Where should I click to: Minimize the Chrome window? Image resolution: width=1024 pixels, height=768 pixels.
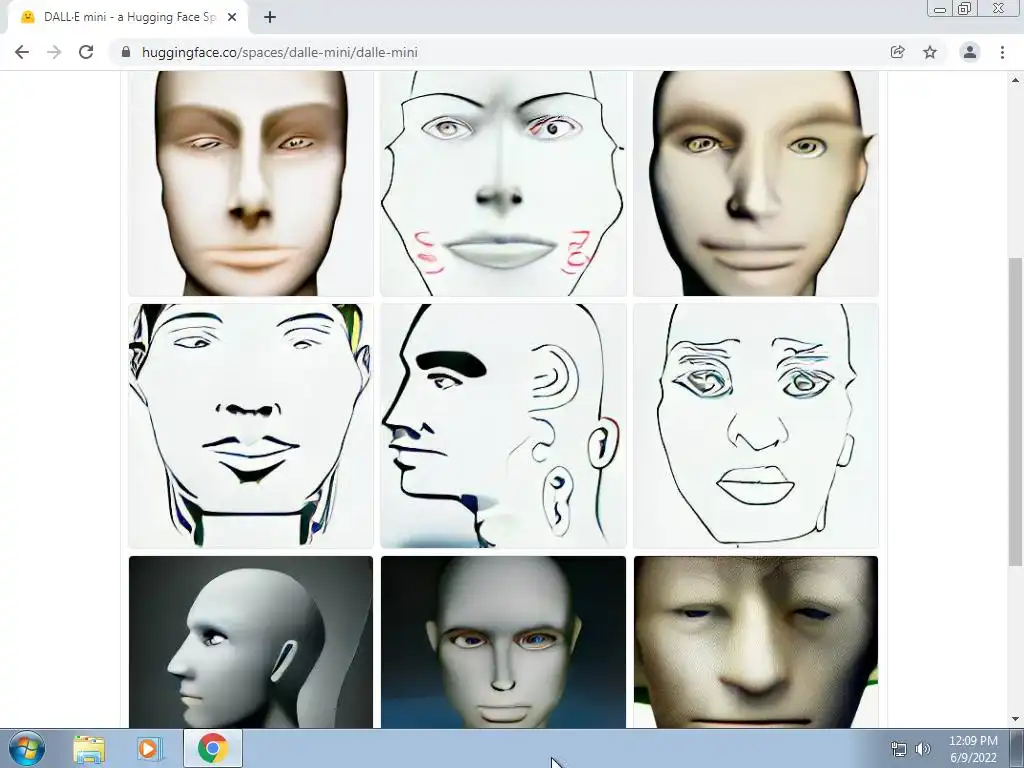click(940, 9)
